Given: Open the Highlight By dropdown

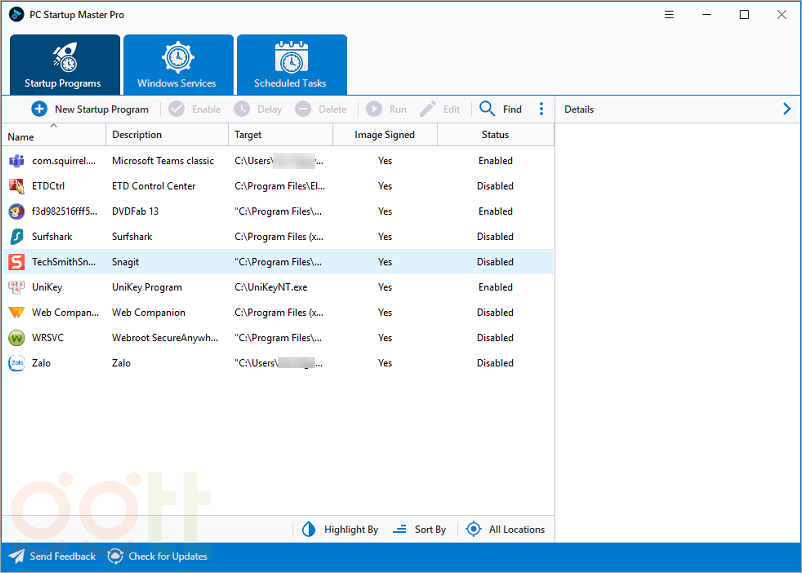Looking at the screenshot, I should point(340,529).
